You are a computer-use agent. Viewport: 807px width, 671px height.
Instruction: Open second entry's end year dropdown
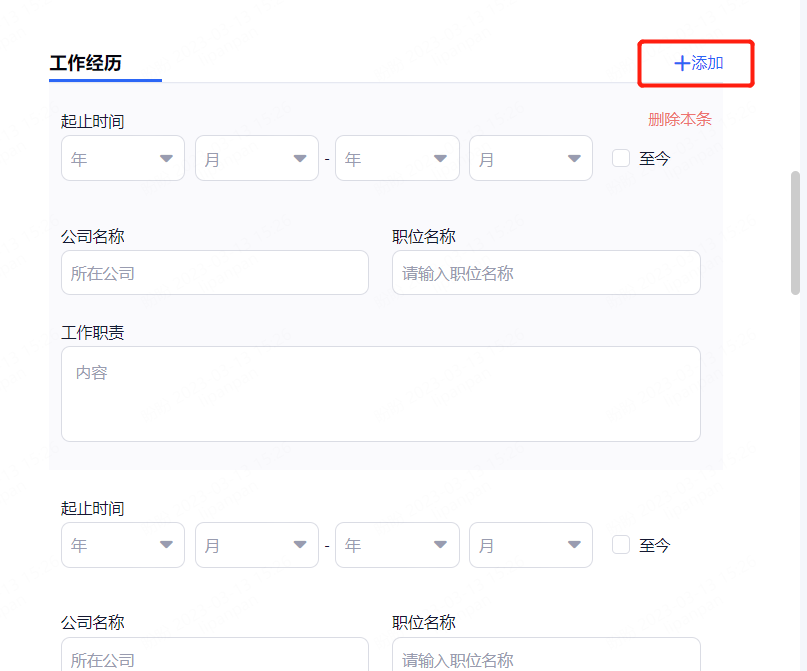(397, 545)
